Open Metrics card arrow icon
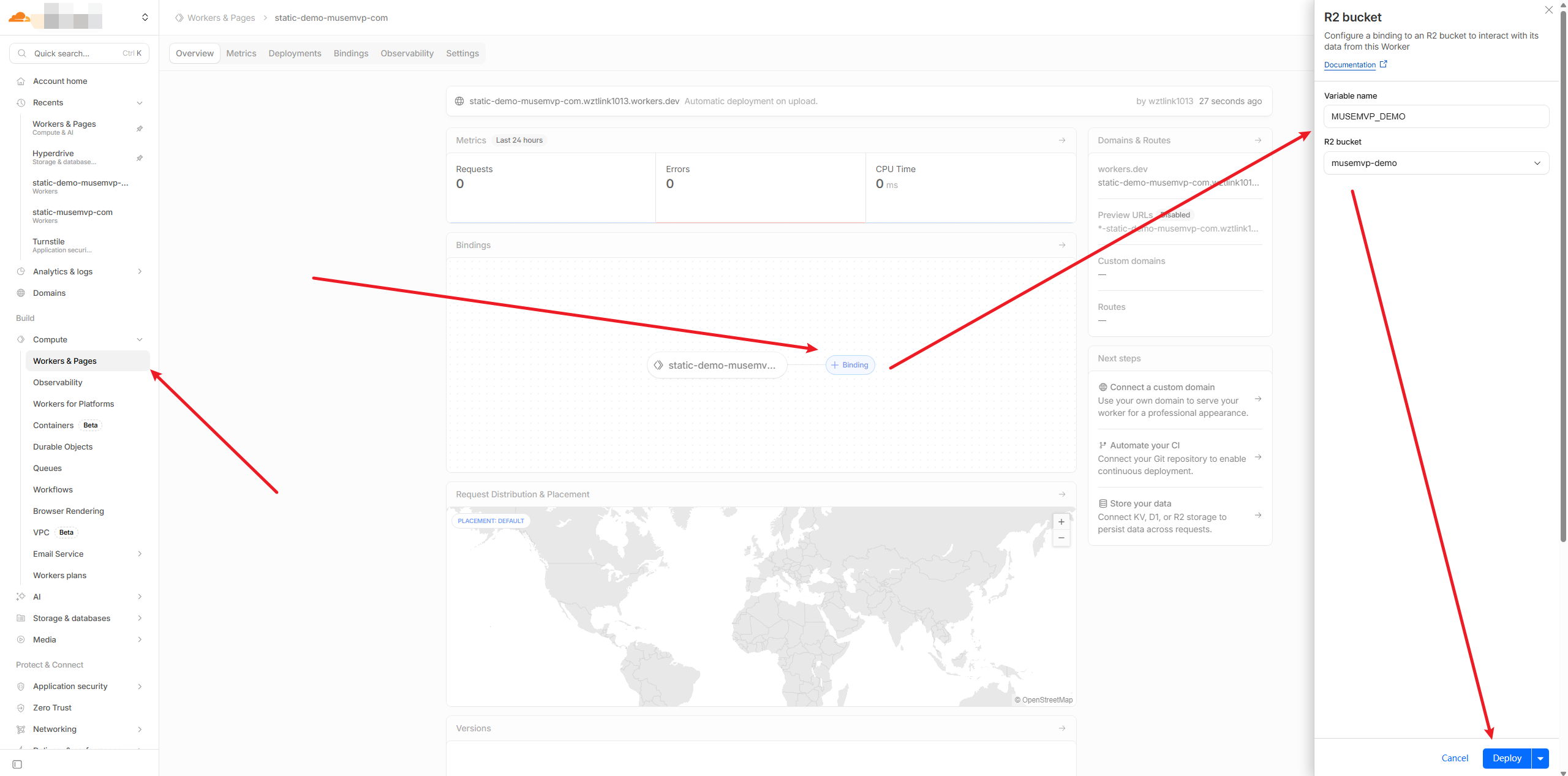 click(1062, 140)
